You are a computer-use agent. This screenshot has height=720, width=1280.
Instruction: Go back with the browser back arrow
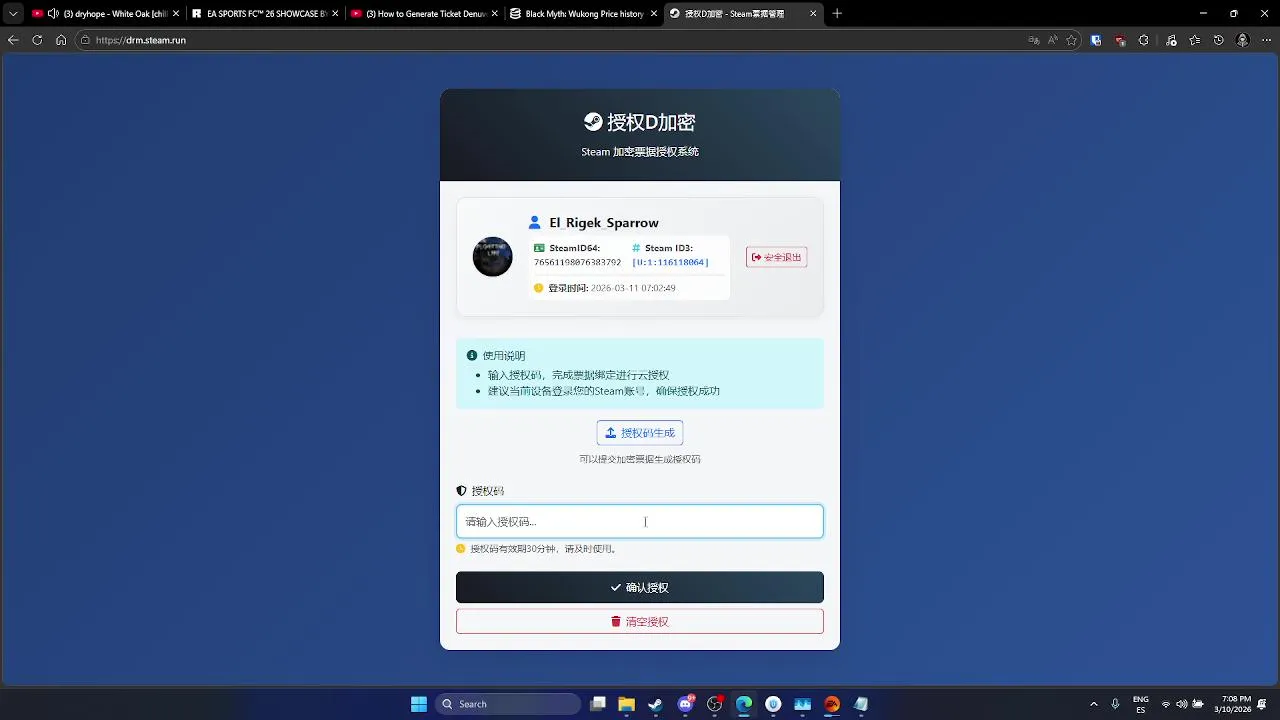(13, 40)
